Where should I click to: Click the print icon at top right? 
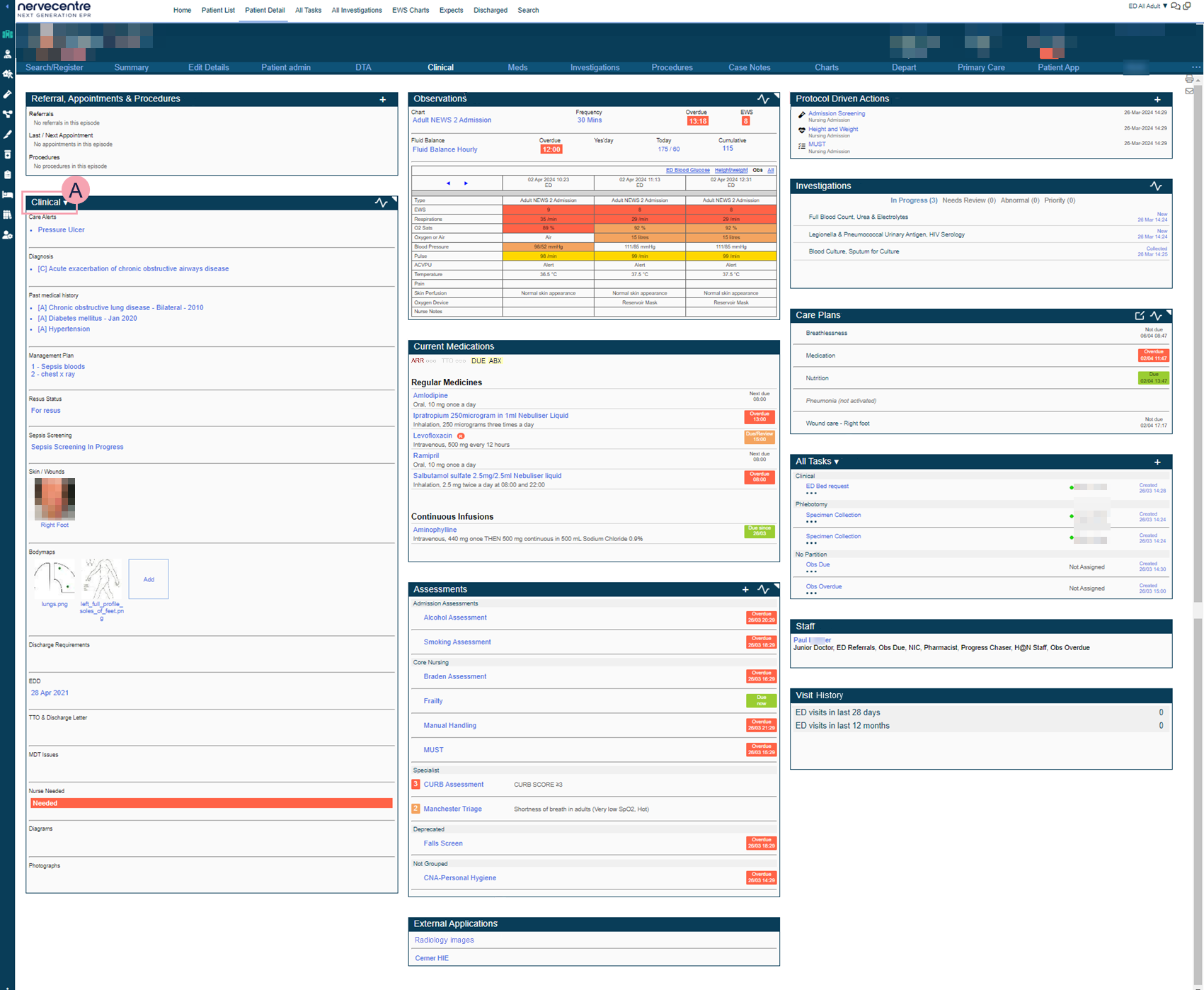1189,79
